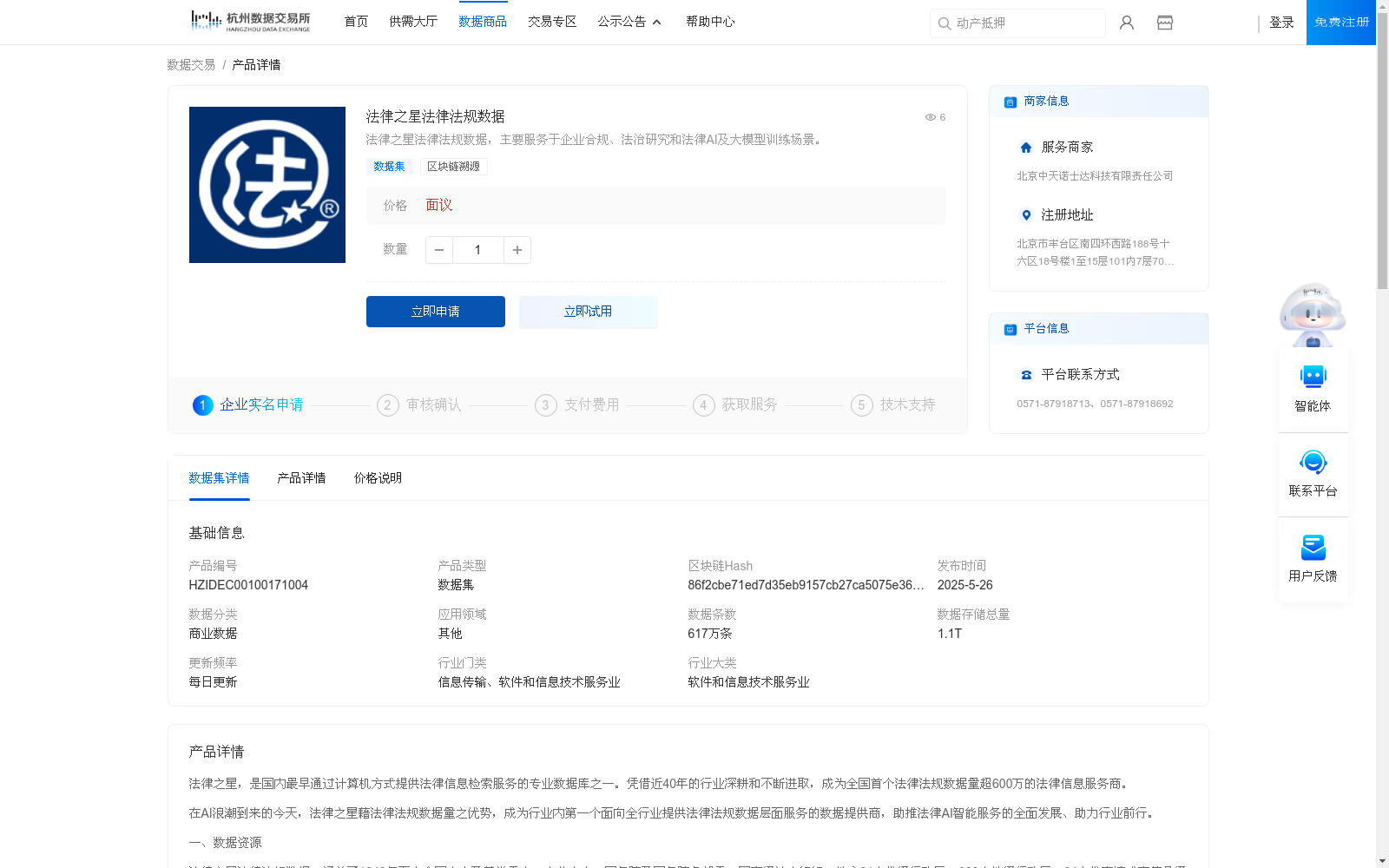Click the 商业数据 category value
Image resolution: width=1389 pixels, height=868 pixels.
tap(213, 634)
